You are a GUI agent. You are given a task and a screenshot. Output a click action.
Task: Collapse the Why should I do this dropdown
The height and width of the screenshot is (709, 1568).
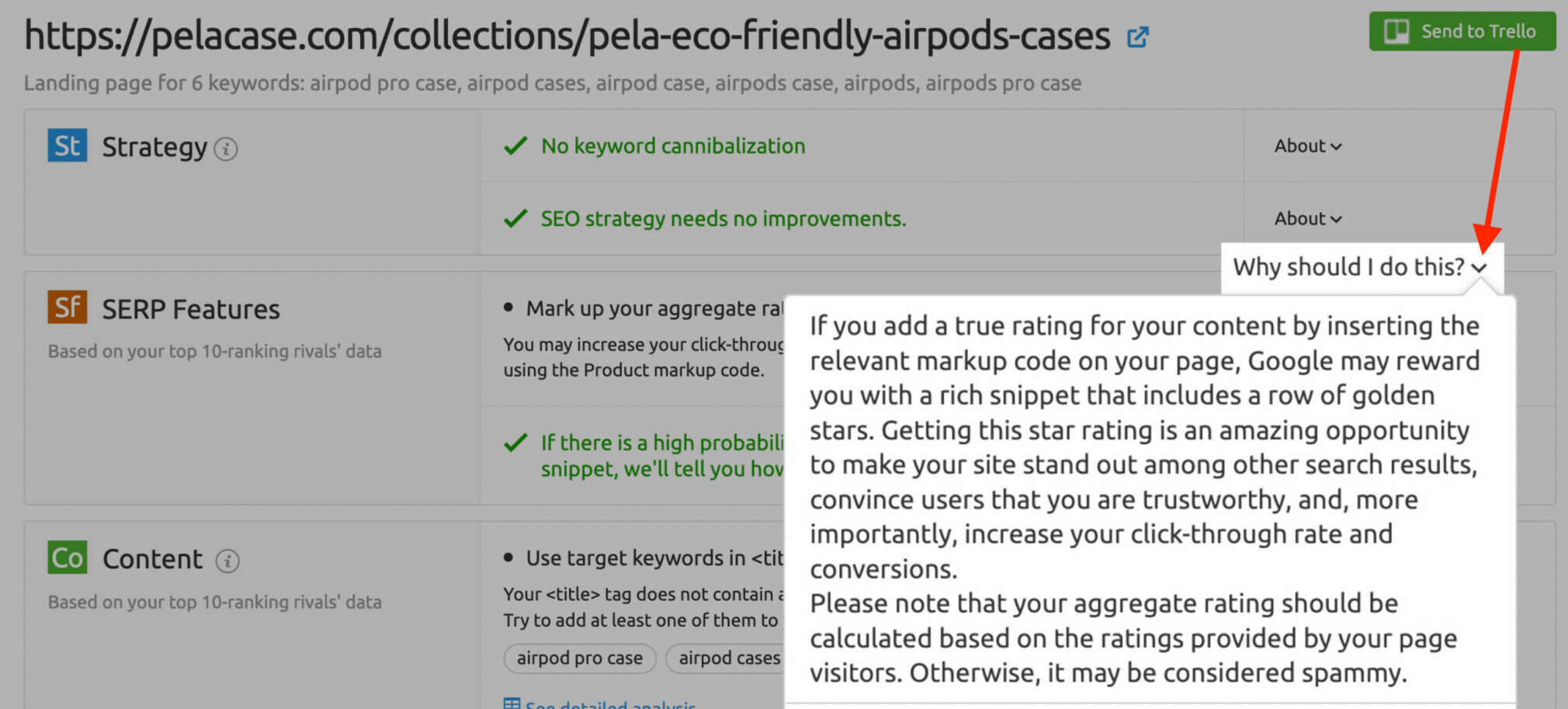coord(1361,267)
